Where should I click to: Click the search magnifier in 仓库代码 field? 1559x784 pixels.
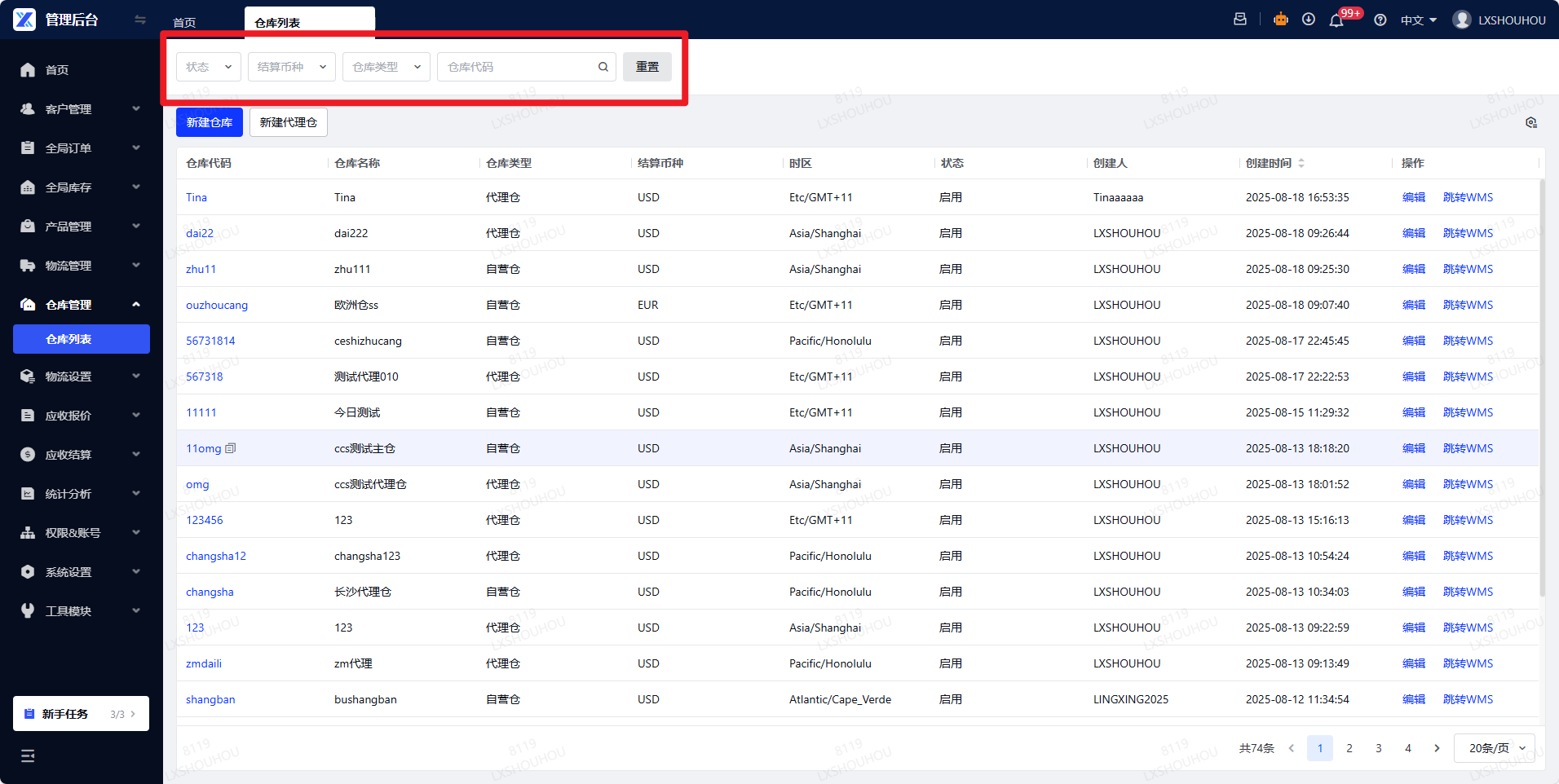[x=603, y=67]
